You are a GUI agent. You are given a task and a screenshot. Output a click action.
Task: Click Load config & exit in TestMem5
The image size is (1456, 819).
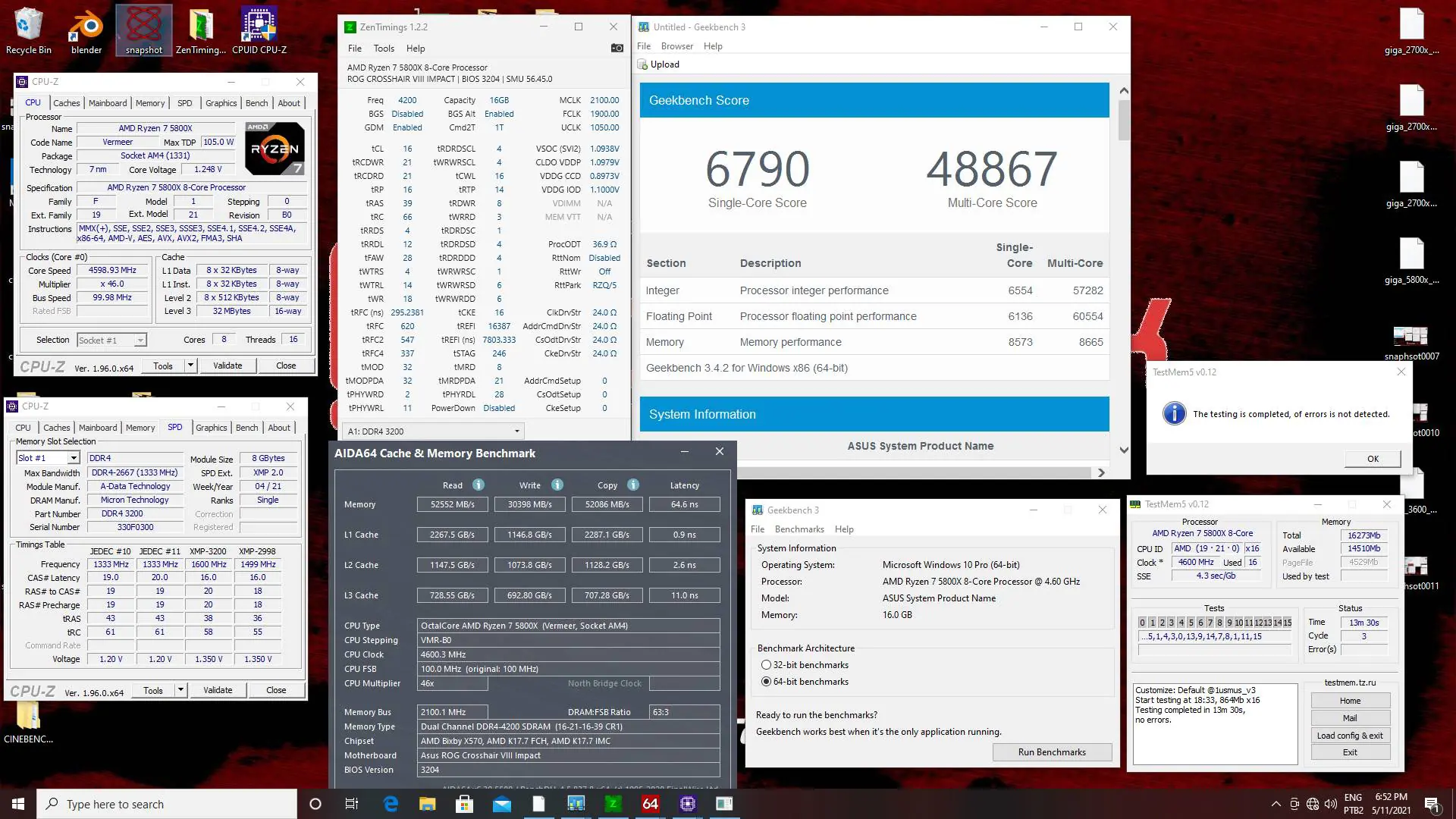tap(1350, 736)
